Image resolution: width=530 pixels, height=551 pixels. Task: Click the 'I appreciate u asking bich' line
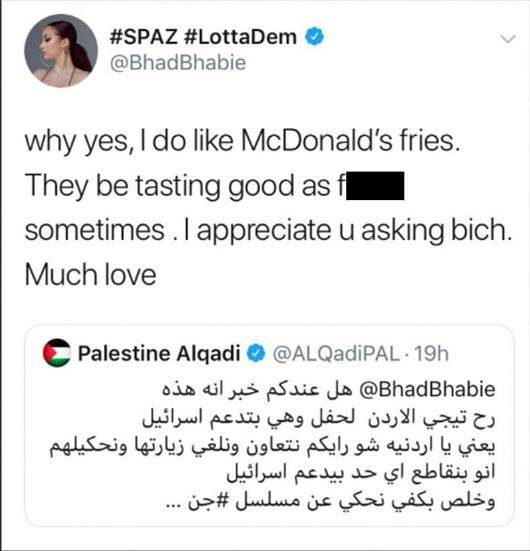coord(347,231)
